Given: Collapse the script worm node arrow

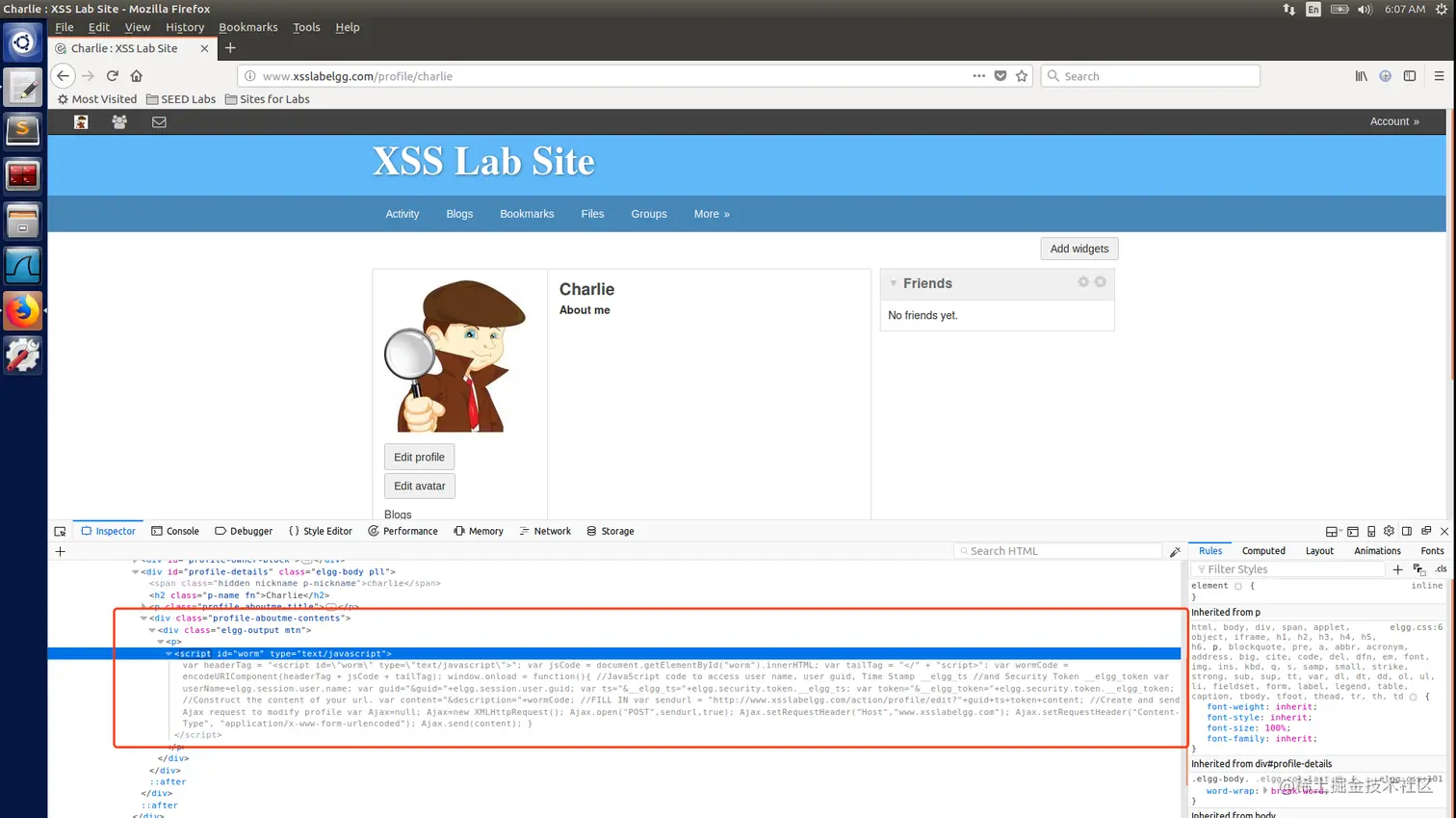Looking at the screenshot, I should tap(169, 653).
